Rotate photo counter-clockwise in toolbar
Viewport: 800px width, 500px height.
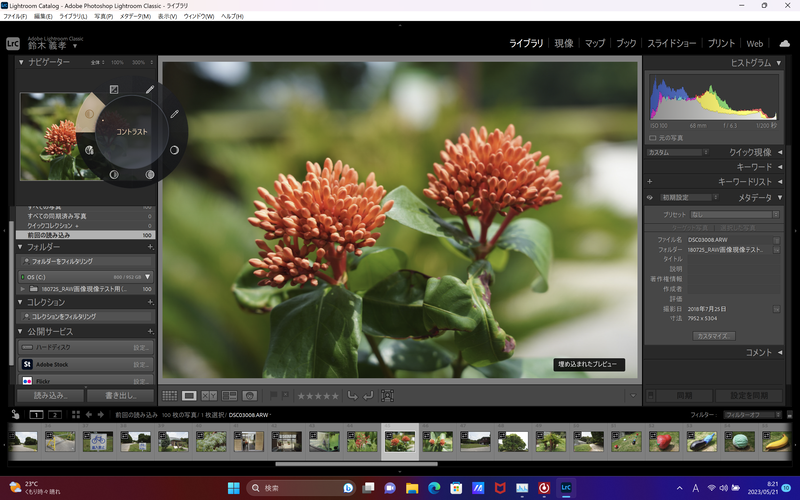click(352, 395)
